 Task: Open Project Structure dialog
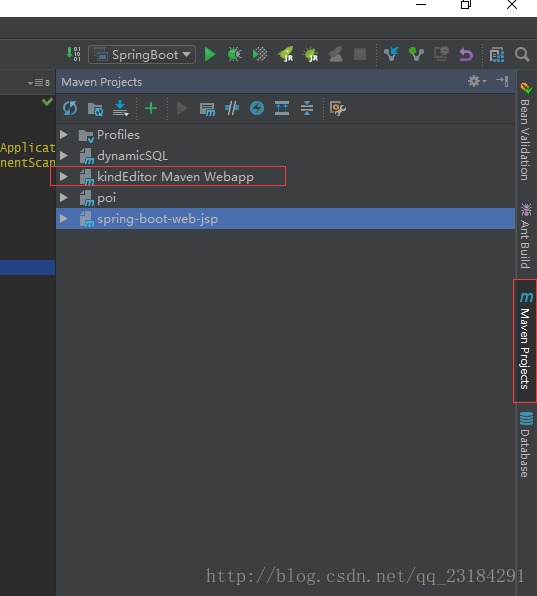coord(497,54)
